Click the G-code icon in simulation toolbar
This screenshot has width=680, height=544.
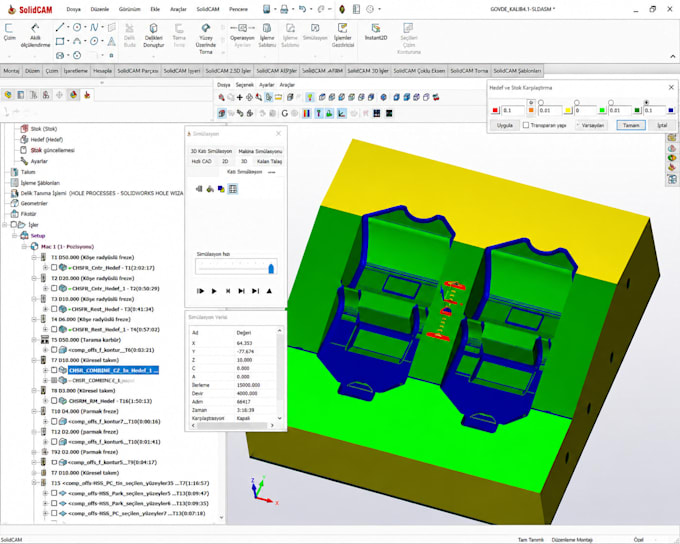click(x=284, y=113)
